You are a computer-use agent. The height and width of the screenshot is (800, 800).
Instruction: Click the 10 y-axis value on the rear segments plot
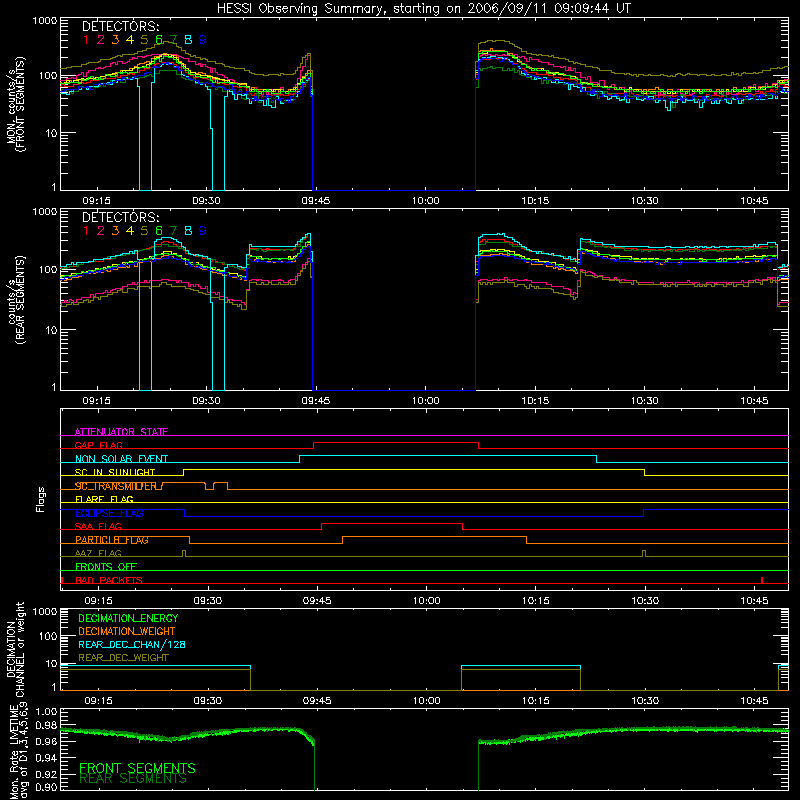click(x=51, y=330)
